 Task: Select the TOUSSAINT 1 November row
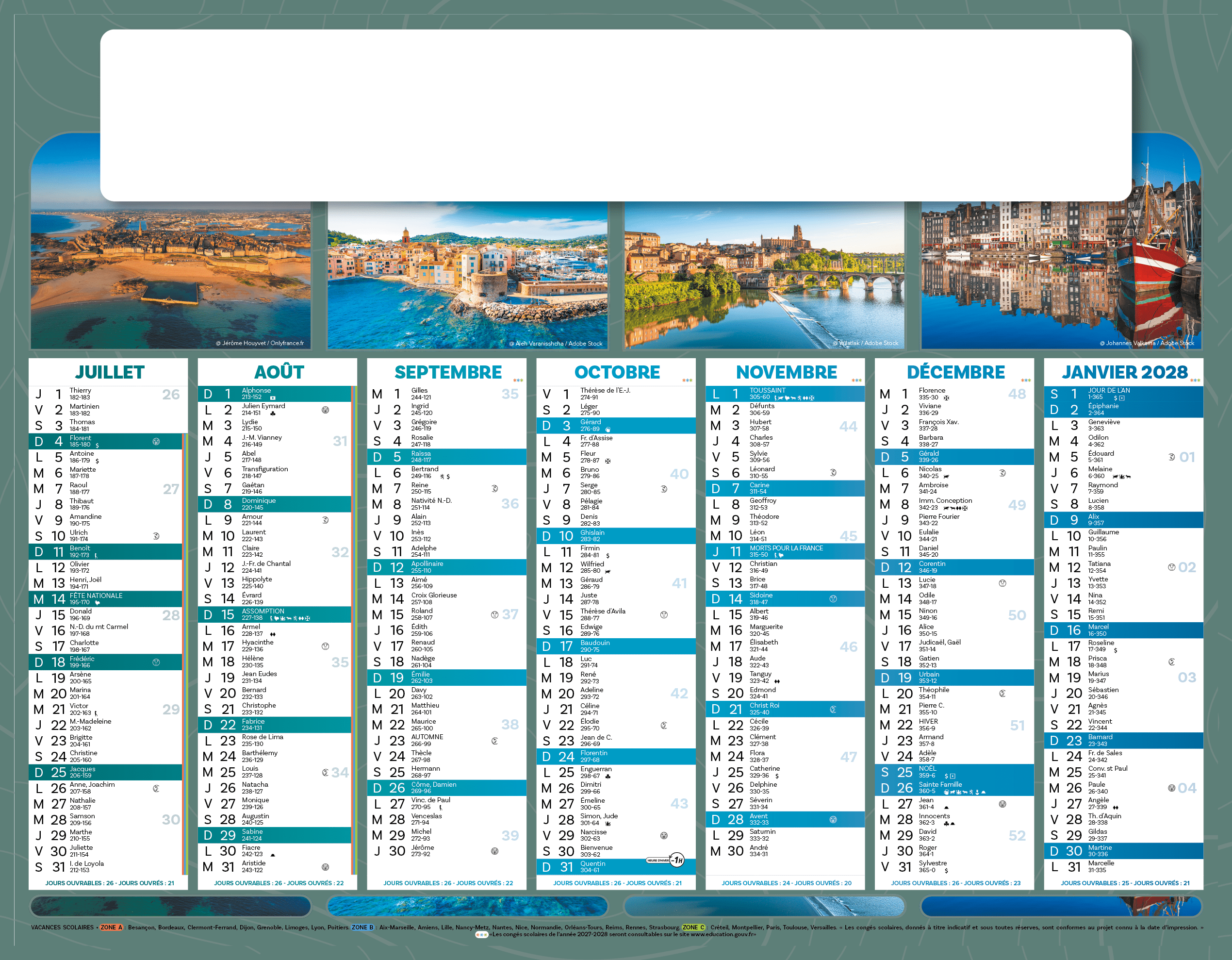pyautogui.click(x=785, y=394)
